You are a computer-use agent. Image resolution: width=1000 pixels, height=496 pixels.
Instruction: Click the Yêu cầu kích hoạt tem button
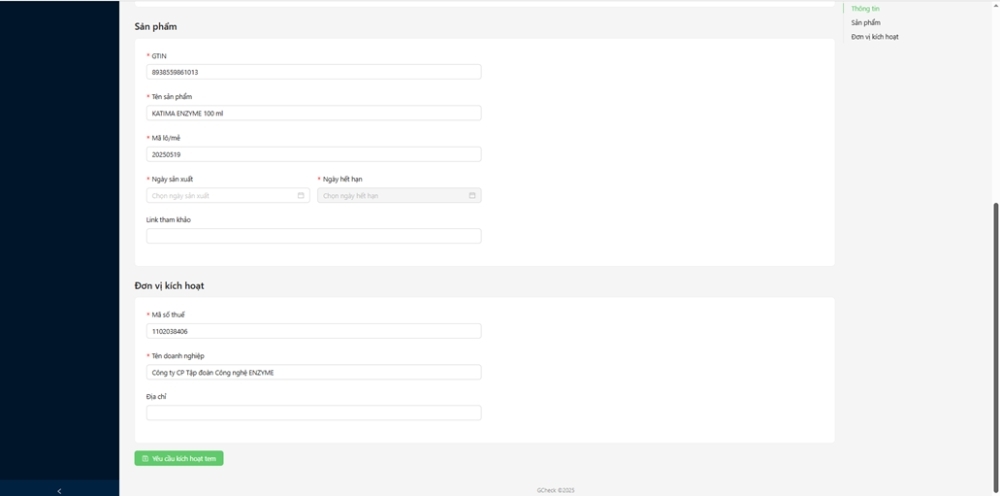click(x=179, y=458)
